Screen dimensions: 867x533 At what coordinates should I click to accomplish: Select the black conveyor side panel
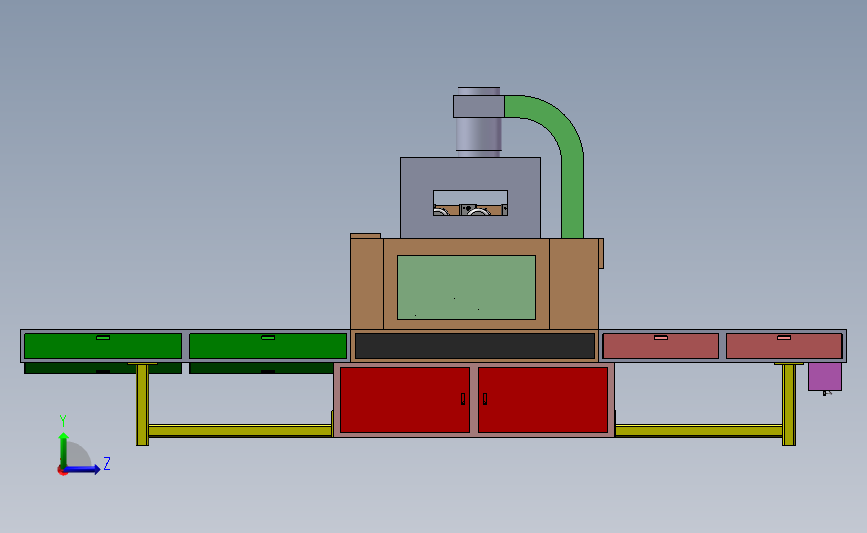pos(474,346)
